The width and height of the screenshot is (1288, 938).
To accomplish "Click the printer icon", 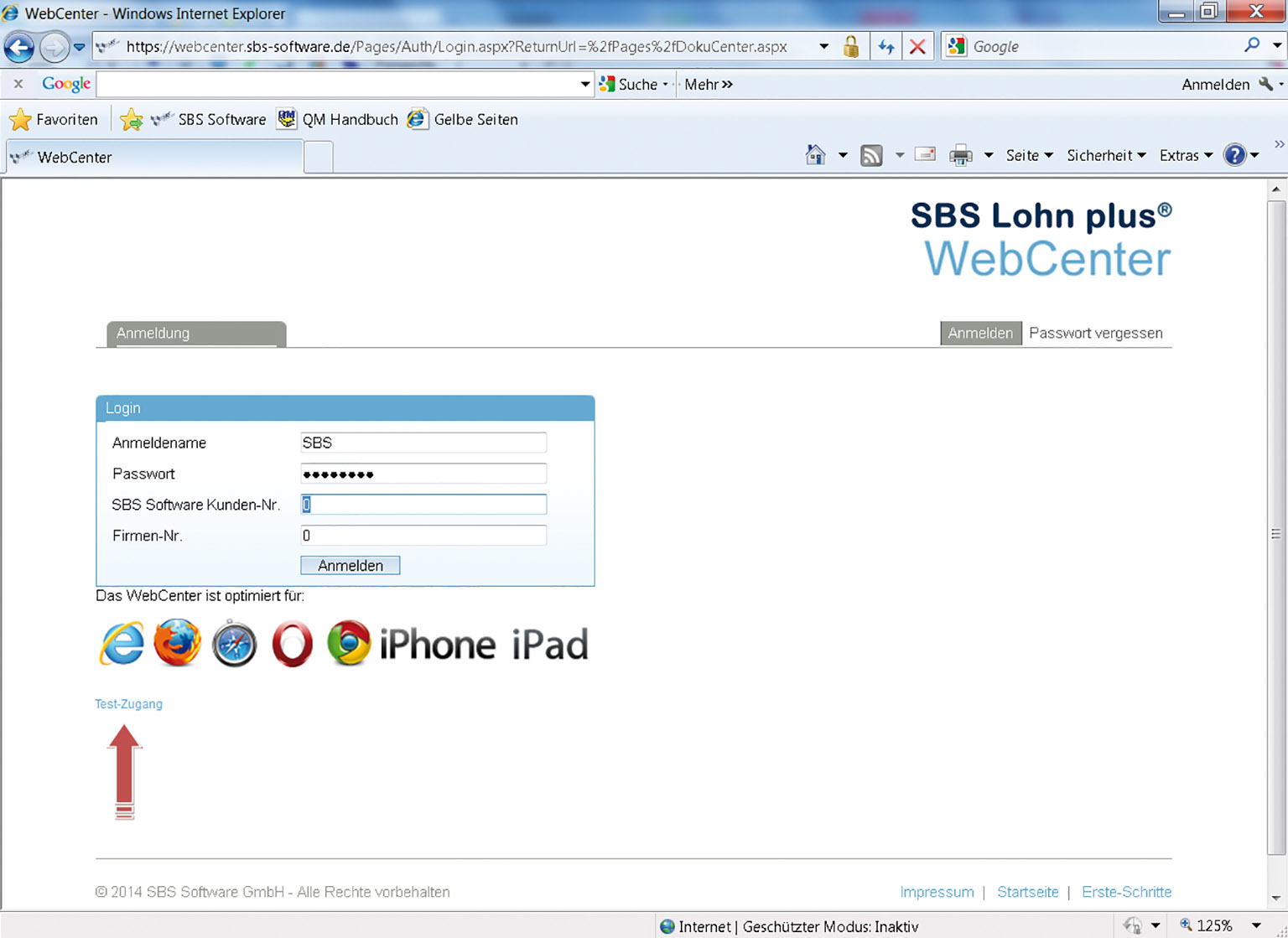I will [960, 156].
